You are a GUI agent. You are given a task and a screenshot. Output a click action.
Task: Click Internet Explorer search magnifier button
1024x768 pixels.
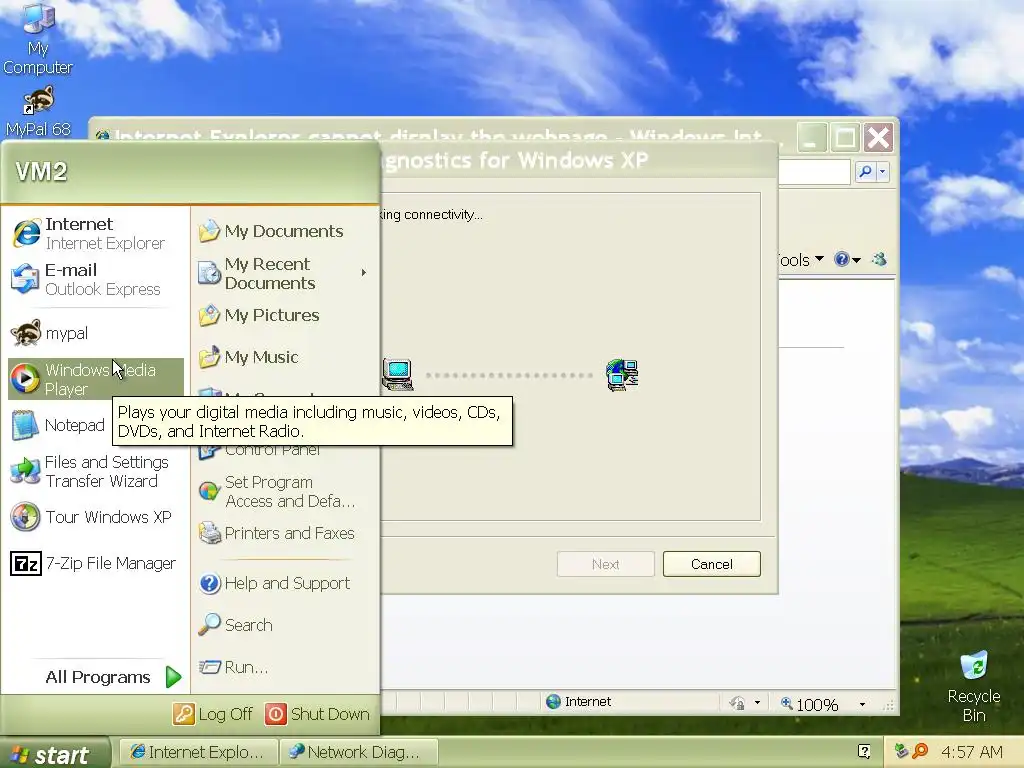[x=865, y=172]
